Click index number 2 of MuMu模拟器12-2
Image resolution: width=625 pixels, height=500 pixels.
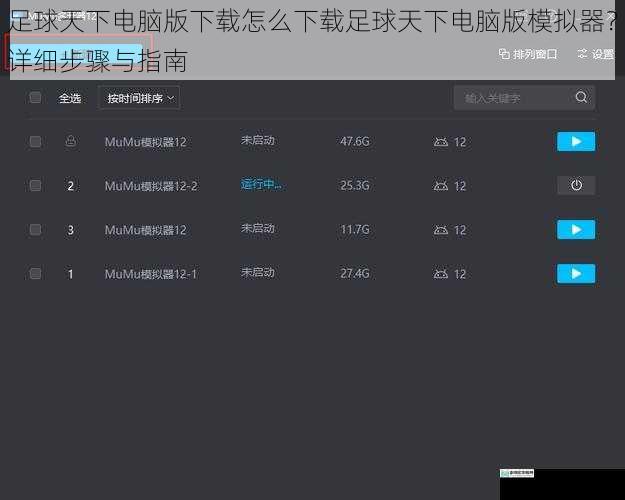pyautogui.click(x=71, y=186)
